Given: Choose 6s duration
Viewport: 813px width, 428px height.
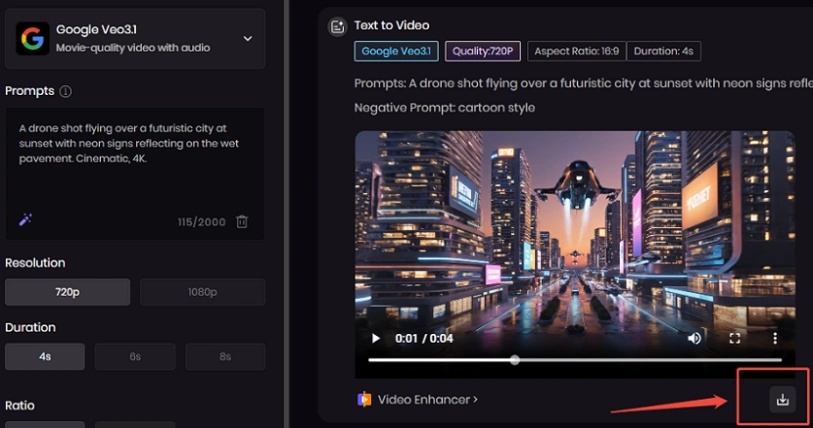Looking at the screenshot, I should [x=135, y=356].
